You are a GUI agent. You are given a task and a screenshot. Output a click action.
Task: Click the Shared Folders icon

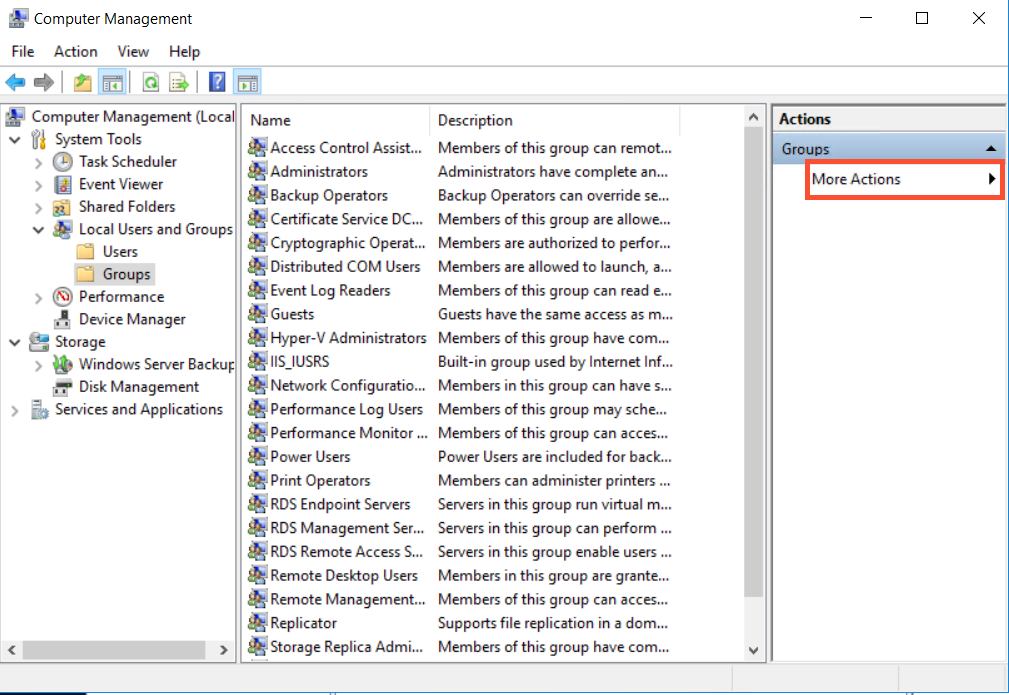(62, 207)
